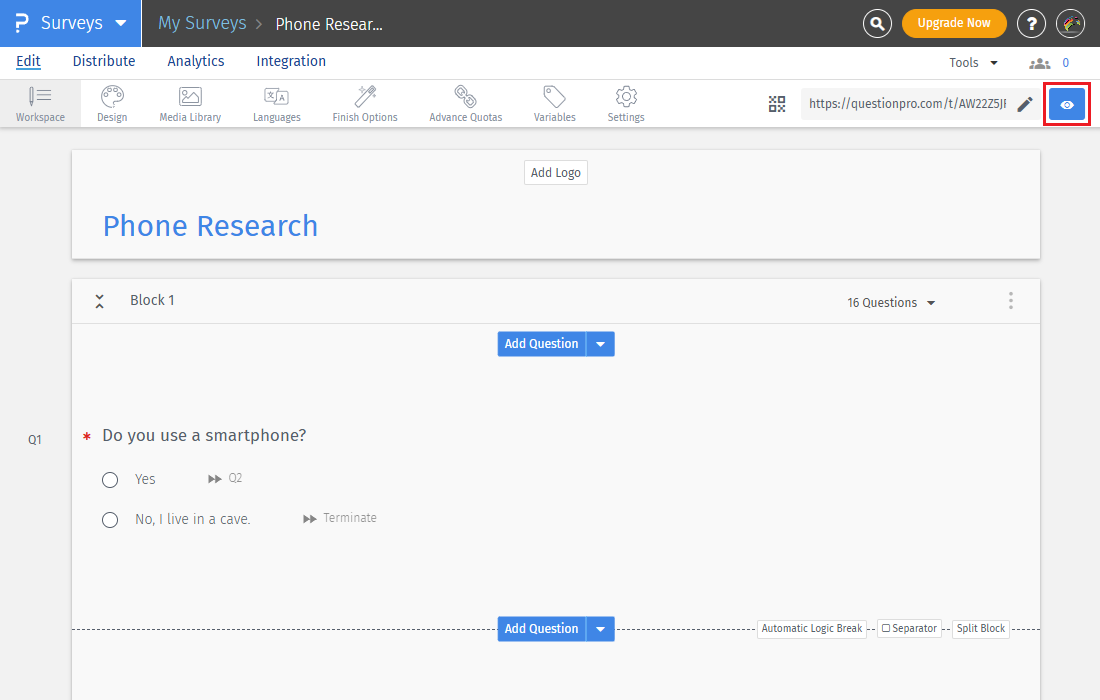Click the Upgrade Now button

pyautogui.click(x=954, y=23)
